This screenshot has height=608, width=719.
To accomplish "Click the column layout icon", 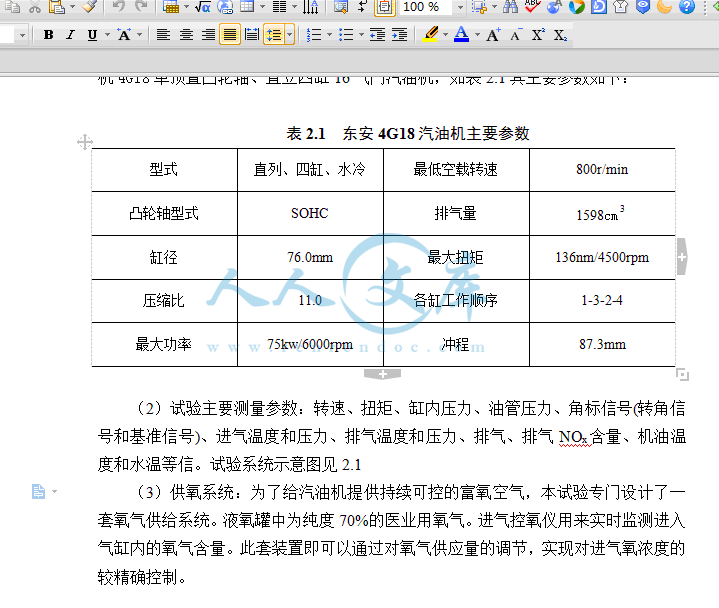I will [279, 6].
